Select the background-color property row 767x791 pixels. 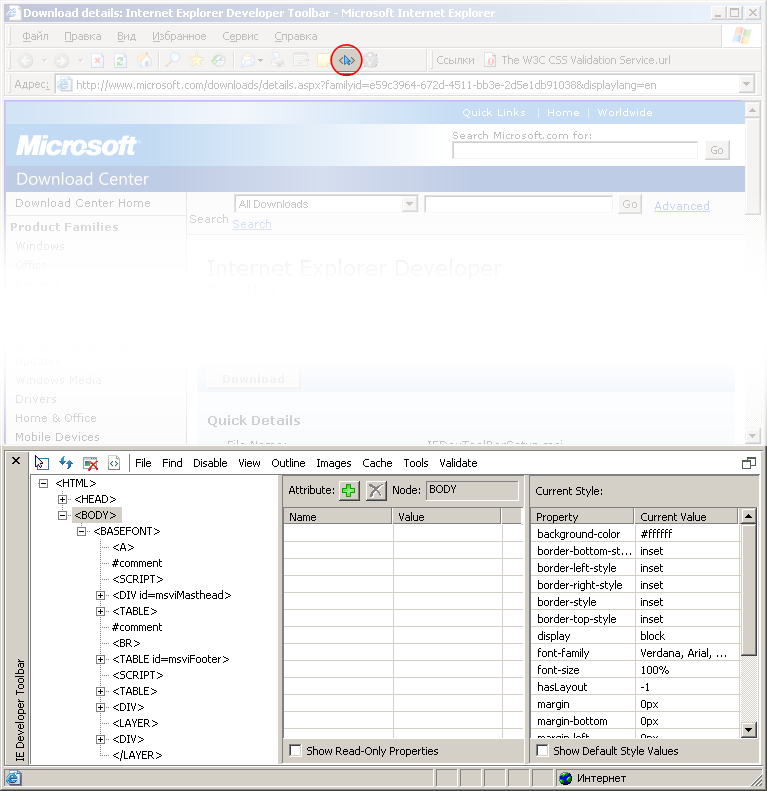(x=635, y=534)
